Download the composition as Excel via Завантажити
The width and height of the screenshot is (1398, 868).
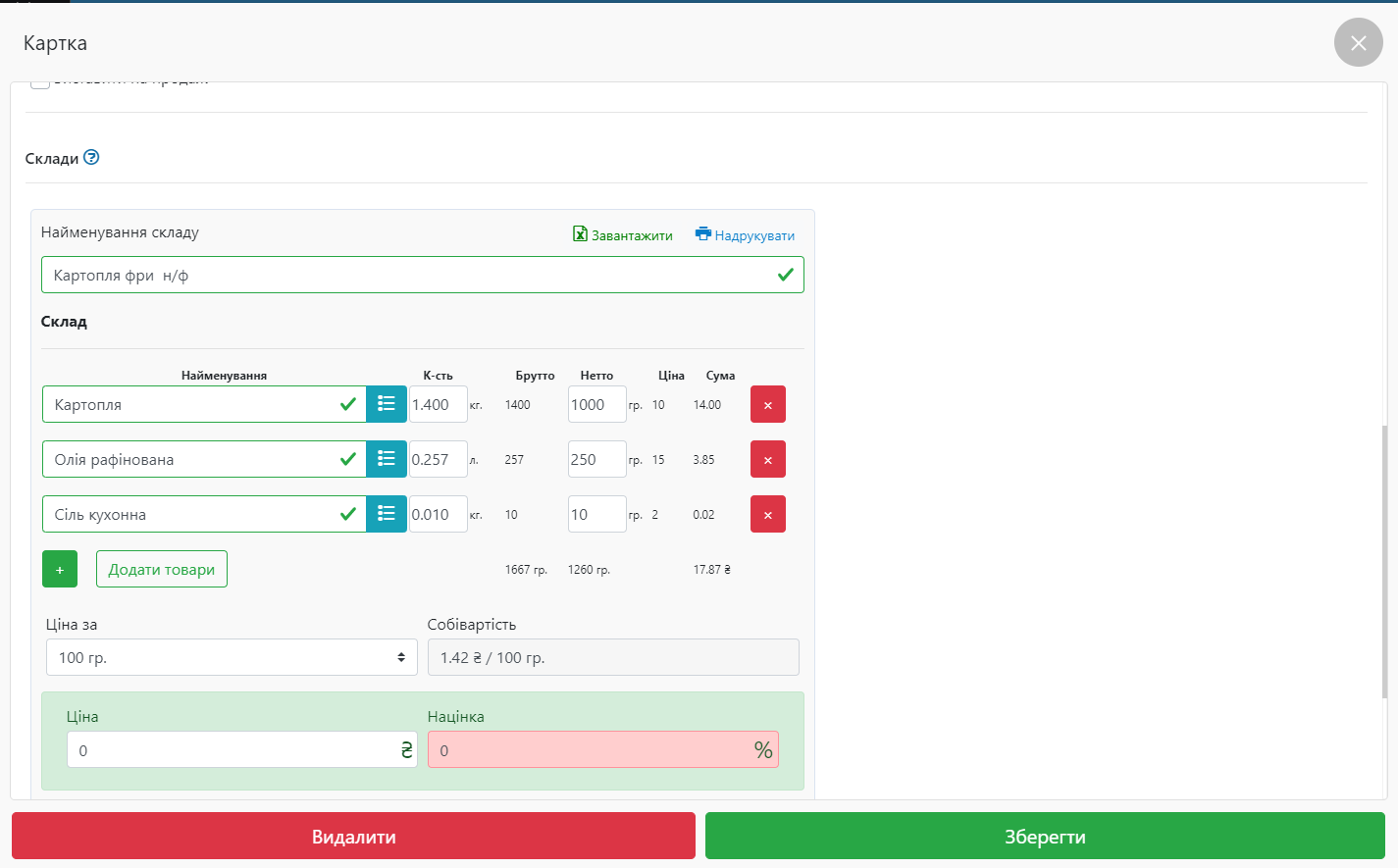[623, 235]
